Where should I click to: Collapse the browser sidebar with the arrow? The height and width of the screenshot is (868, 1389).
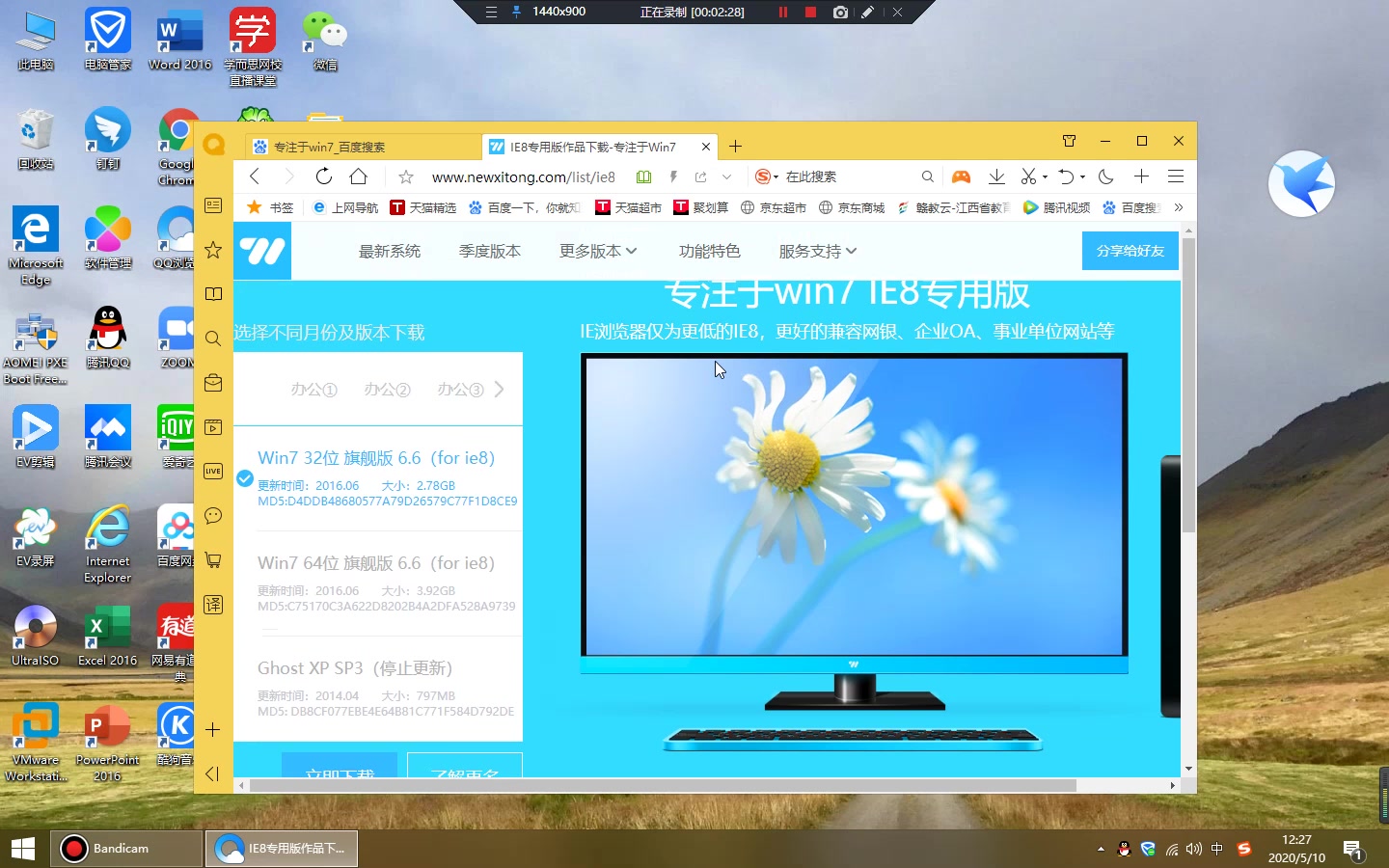[x=213, y=773]
